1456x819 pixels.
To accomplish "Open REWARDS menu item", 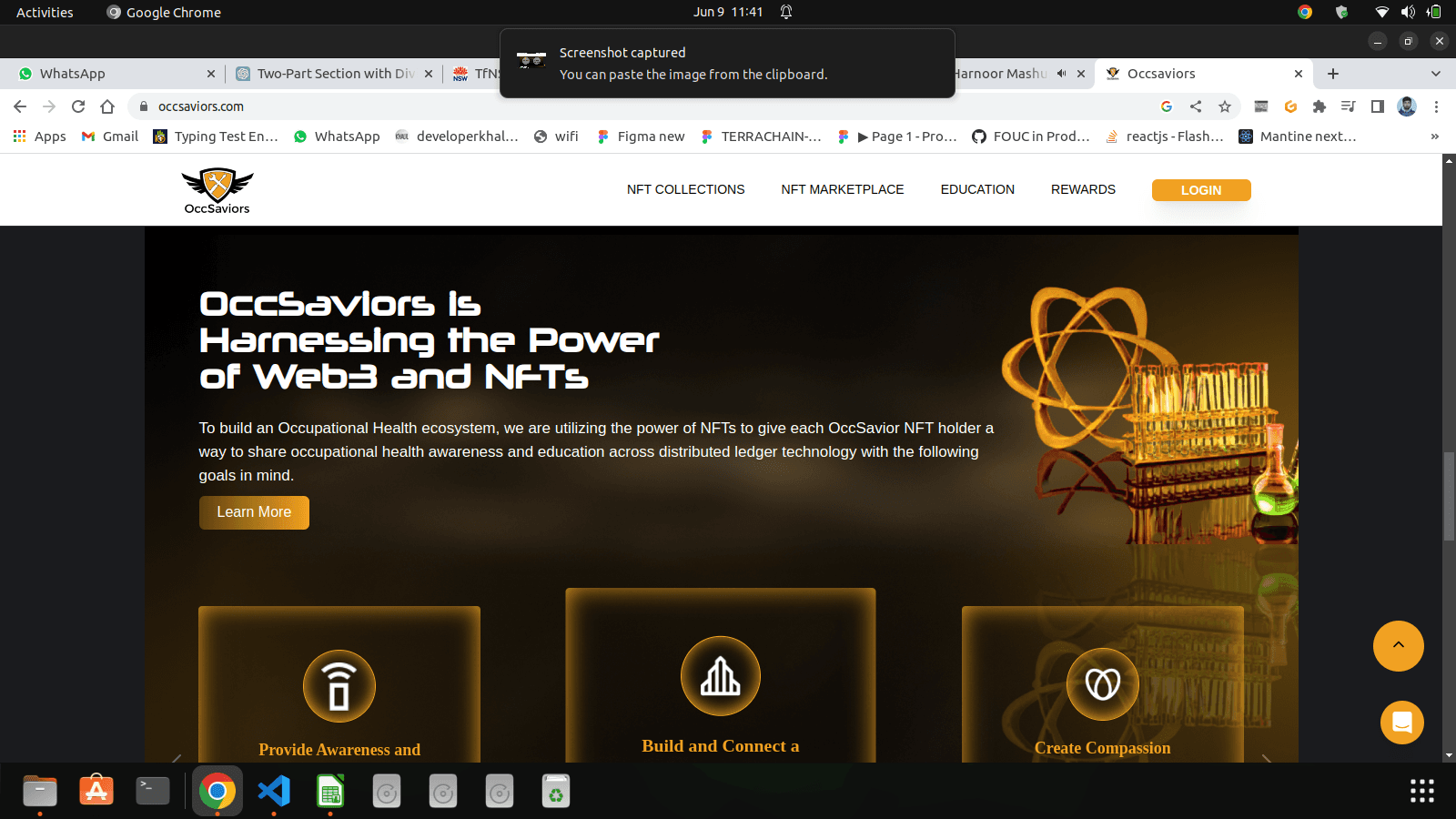I will pos(1083,189).
